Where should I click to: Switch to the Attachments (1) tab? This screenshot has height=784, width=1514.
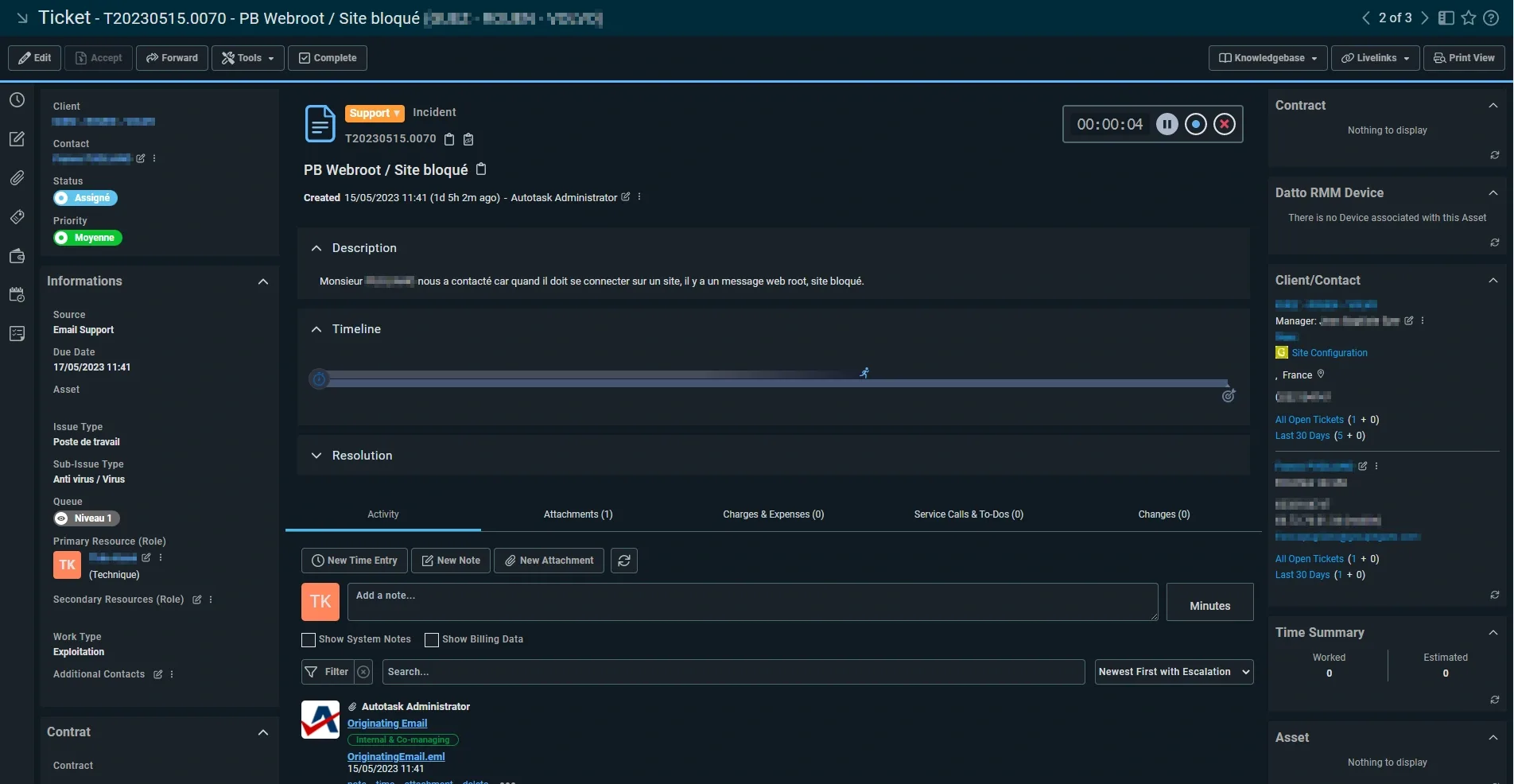[578, 514]
